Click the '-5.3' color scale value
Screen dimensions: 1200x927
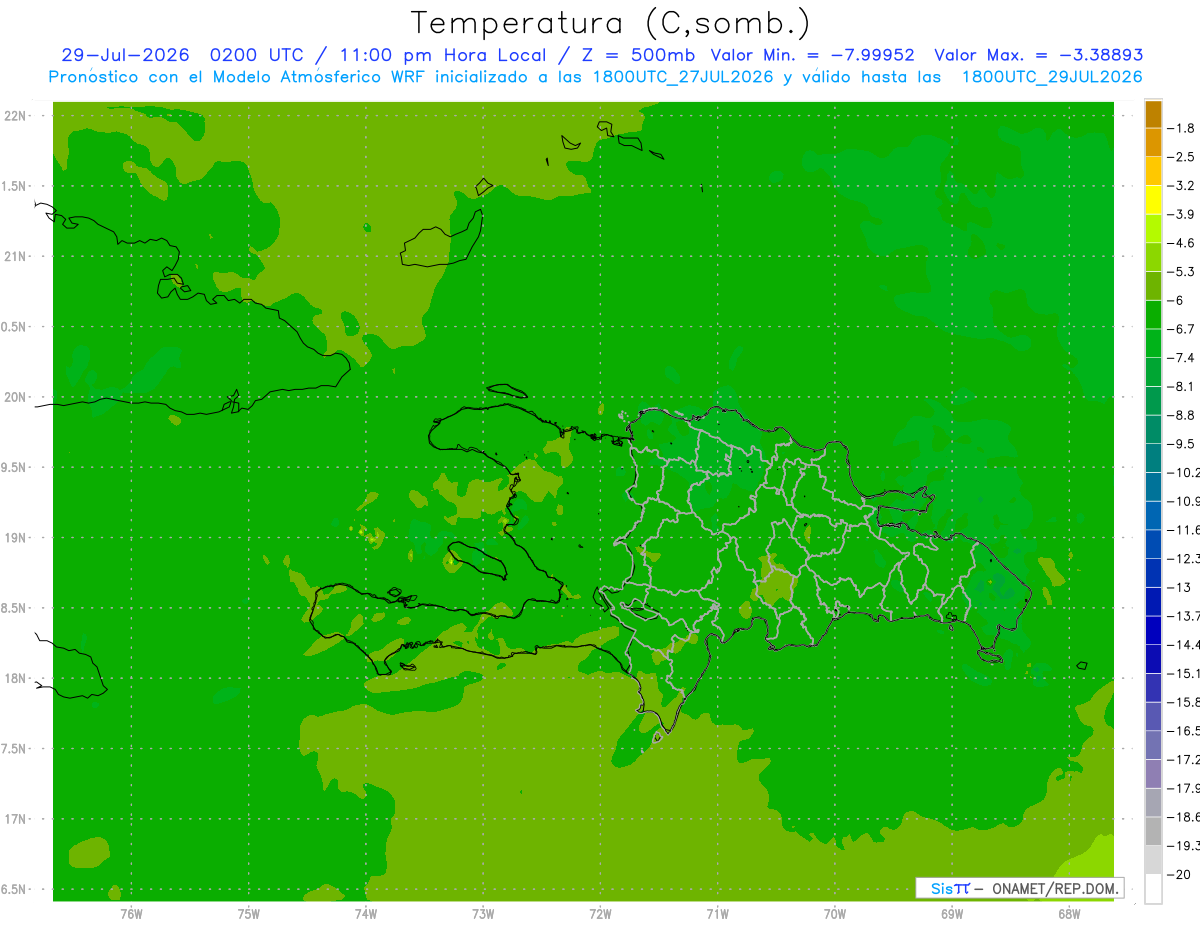click(1182, 271)
